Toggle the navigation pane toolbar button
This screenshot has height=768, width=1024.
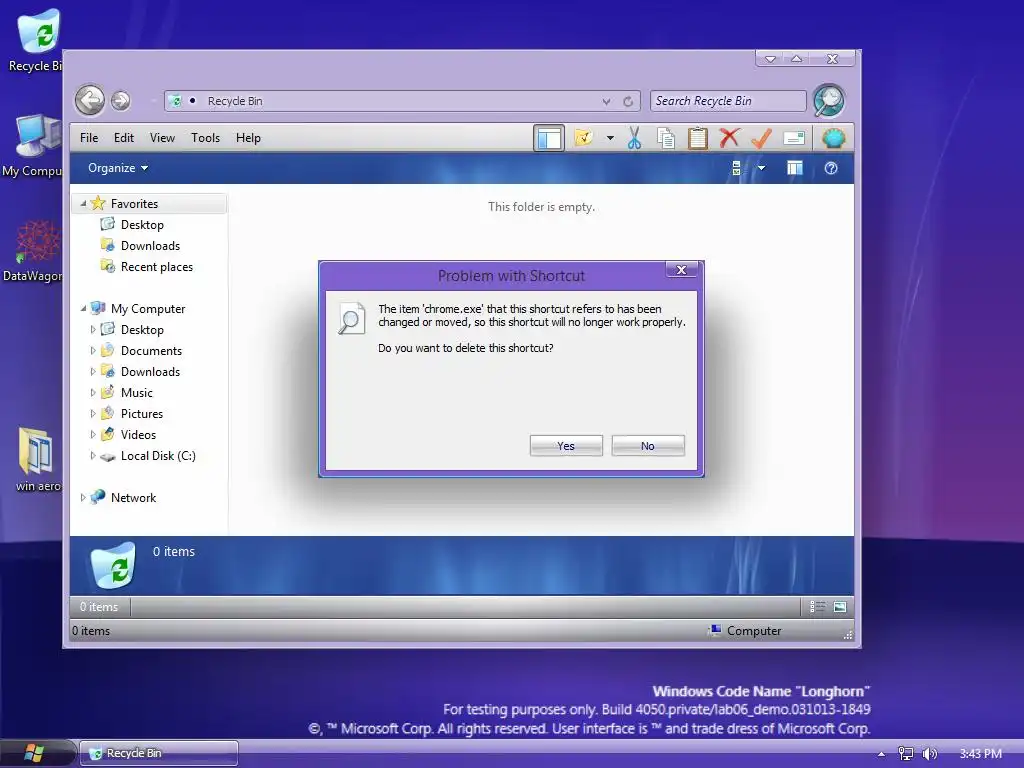[x=549, y=138]
